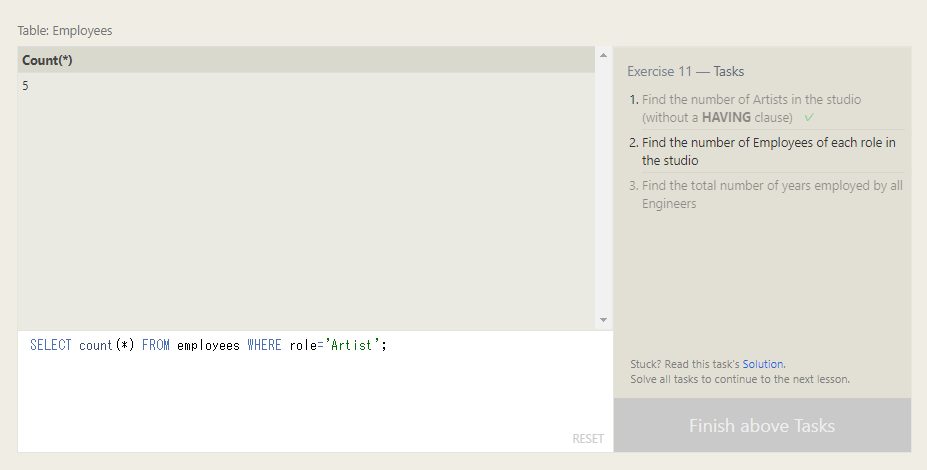Click the results pane scrollbar track
This screenshot has height=470, width=927.
click(603, 188)
